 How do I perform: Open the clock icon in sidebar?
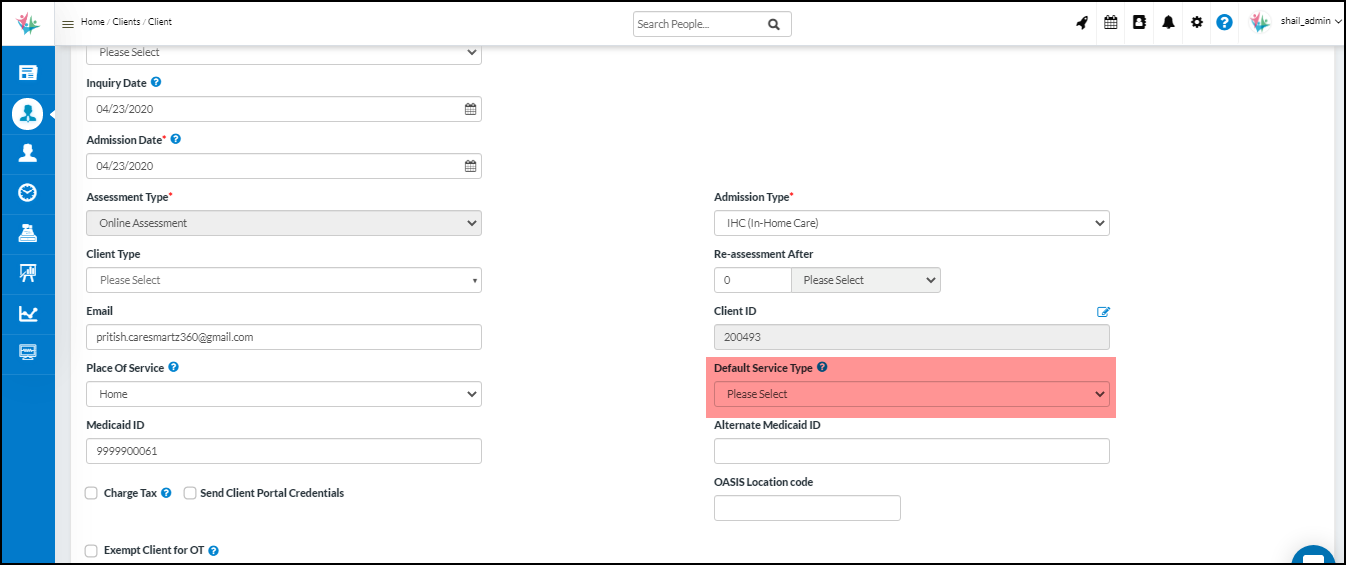(x=27, y=192)
